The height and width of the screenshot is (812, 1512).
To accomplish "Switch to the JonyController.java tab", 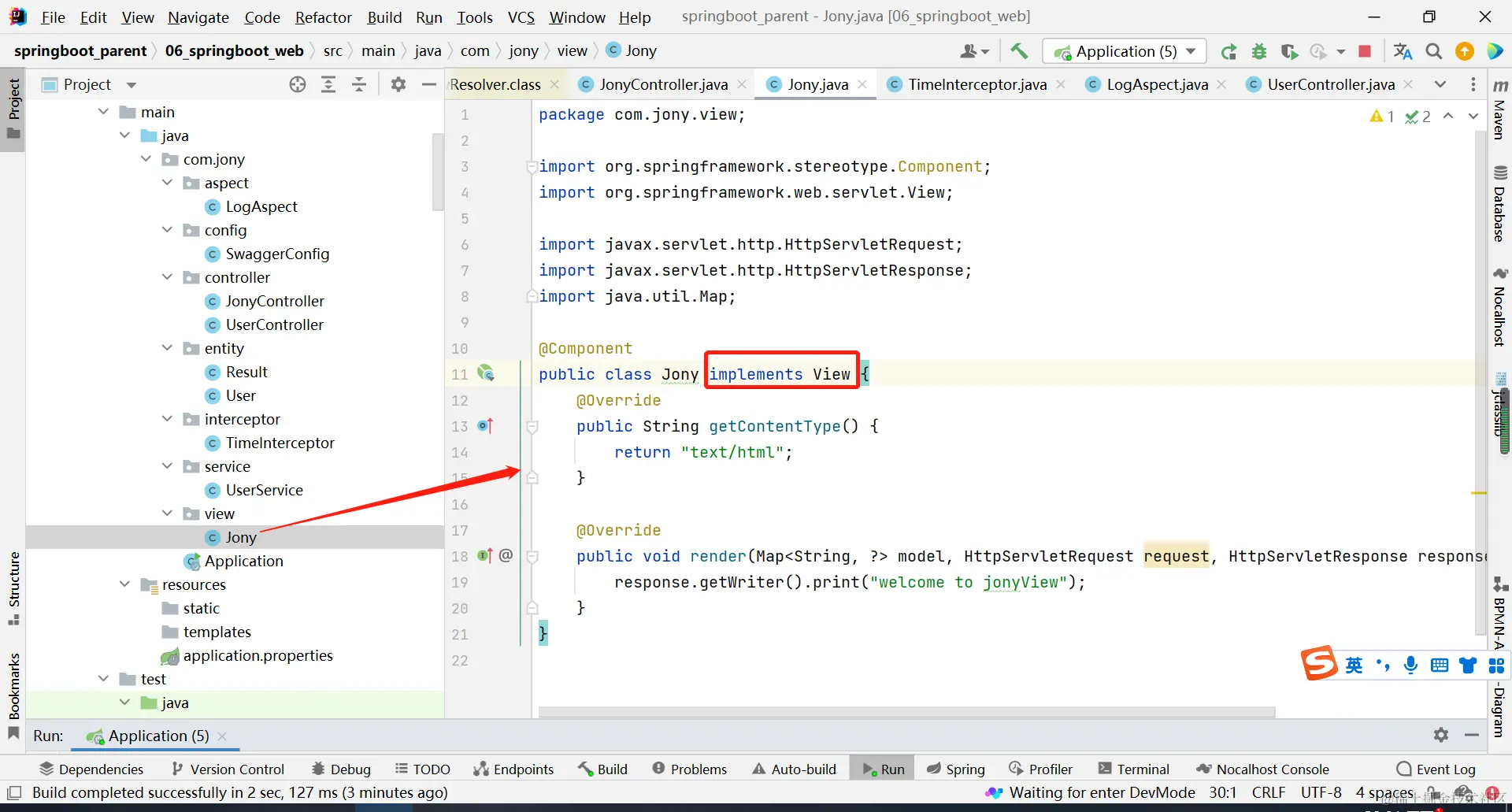I will (x=663, y=84).
